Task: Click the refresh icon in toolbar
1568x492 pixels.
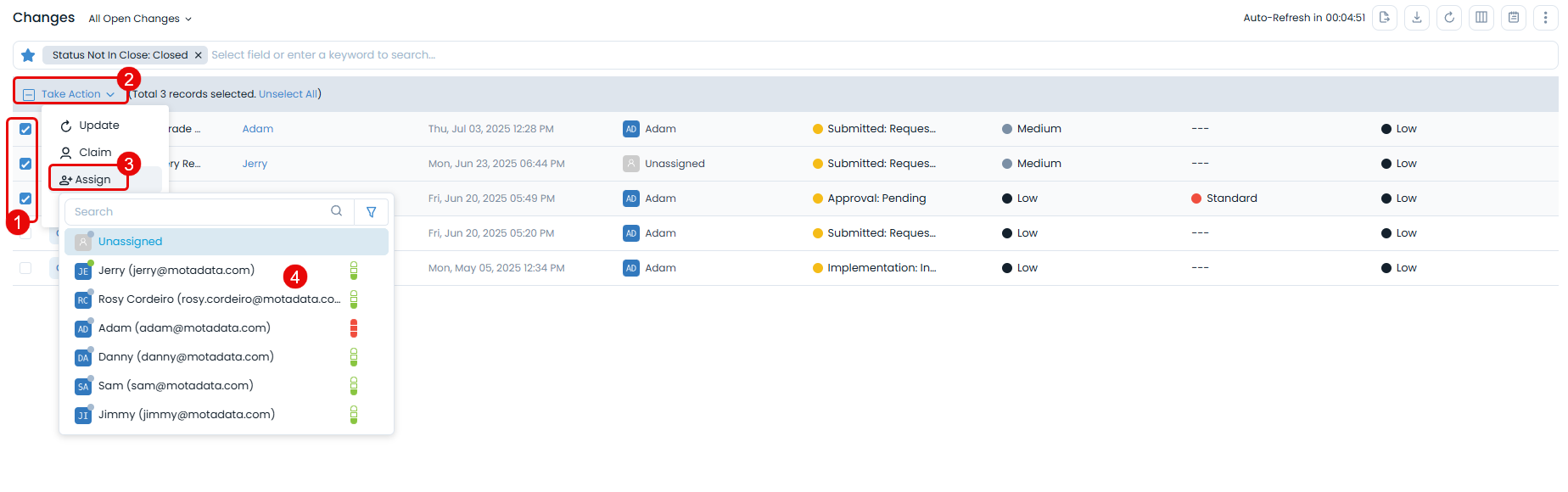Action: (1449, 18)
